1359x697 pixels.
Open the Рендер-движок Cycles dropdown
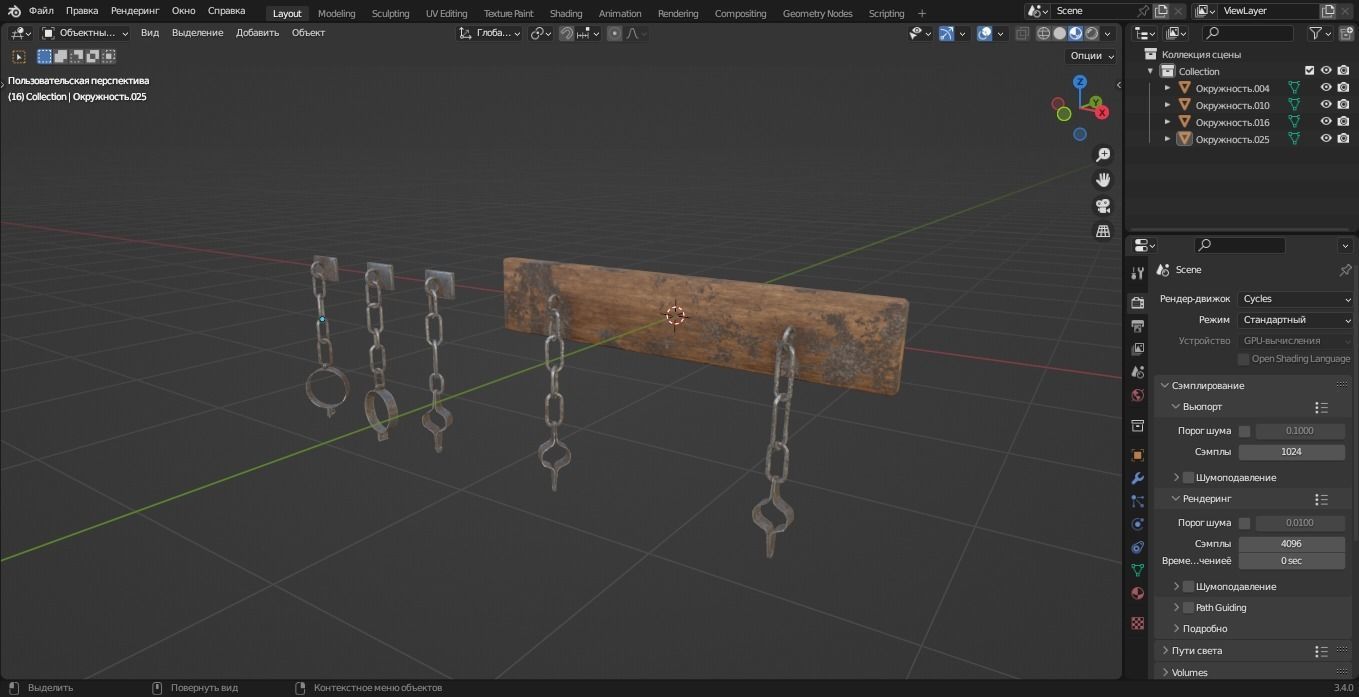(1296, 299)
